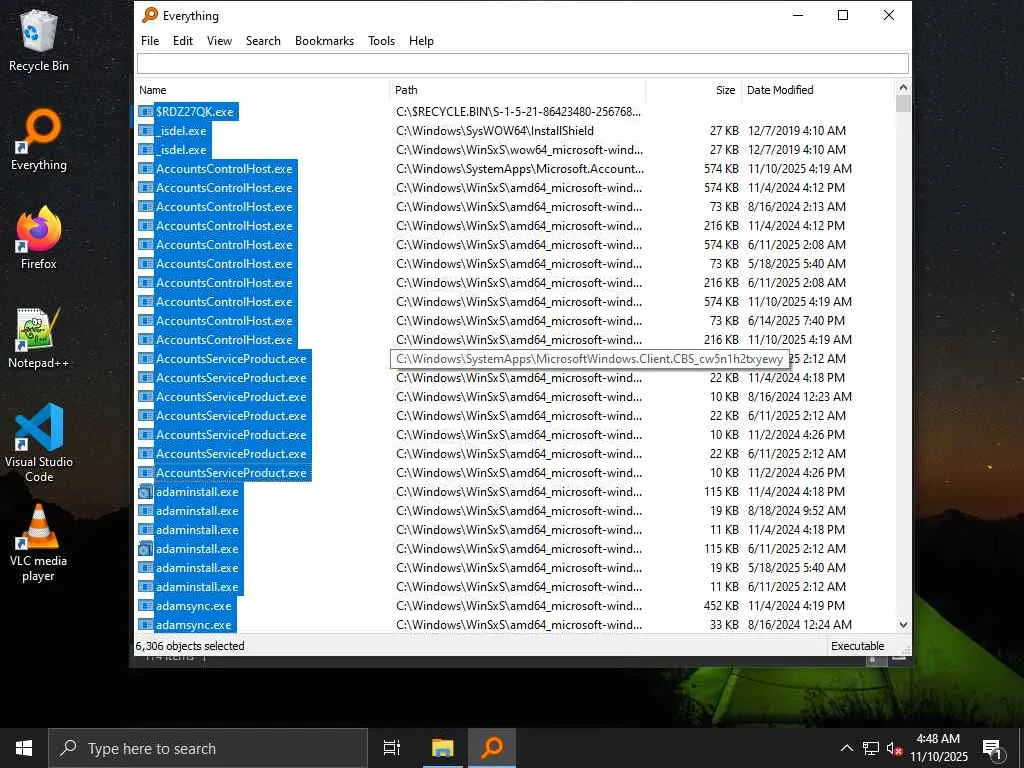Open the View menu

(x=219, y=40)
